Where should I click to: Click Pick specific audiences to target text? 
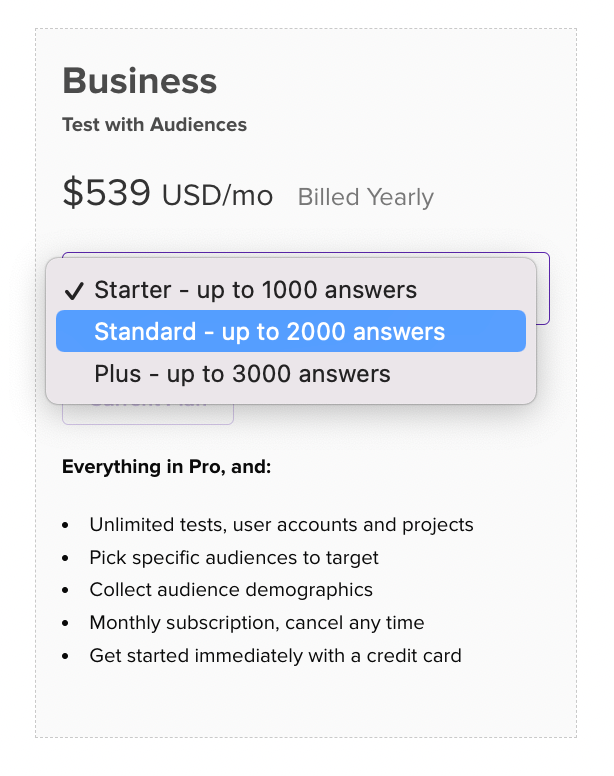(234, 558)
